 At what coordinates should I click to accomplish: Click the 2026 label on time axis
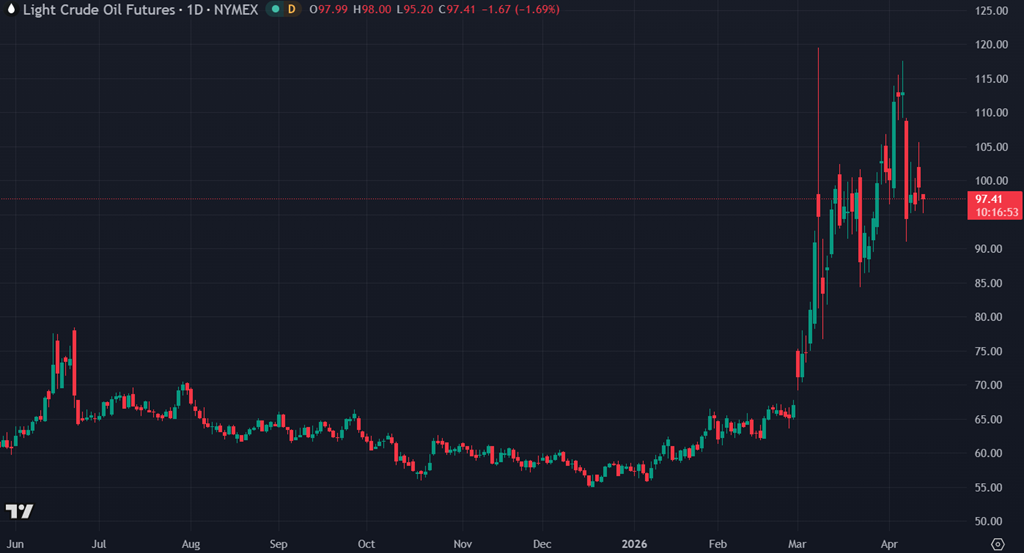pos(636,545)
